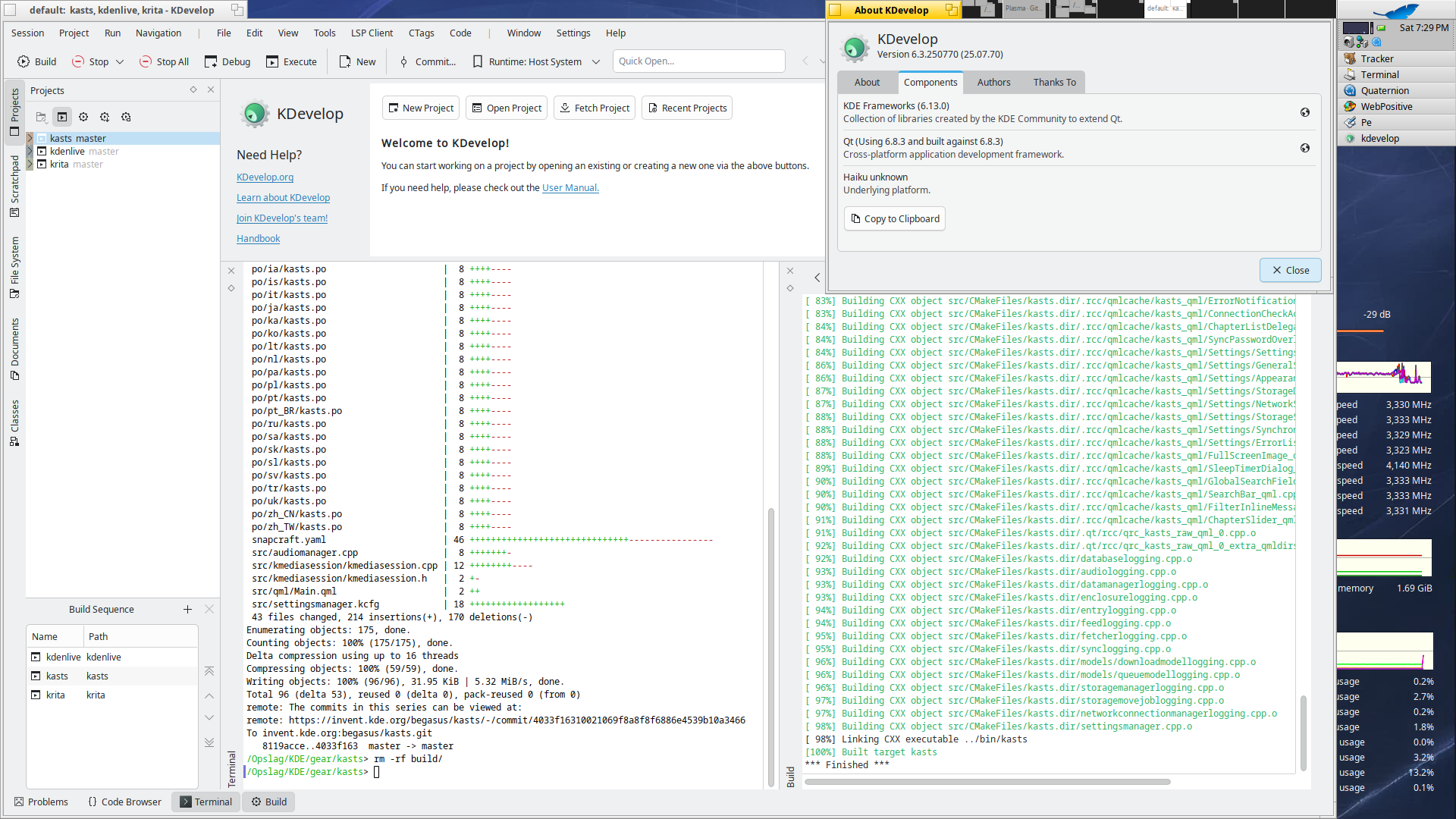Select the Documents side tab

(14, 349)
